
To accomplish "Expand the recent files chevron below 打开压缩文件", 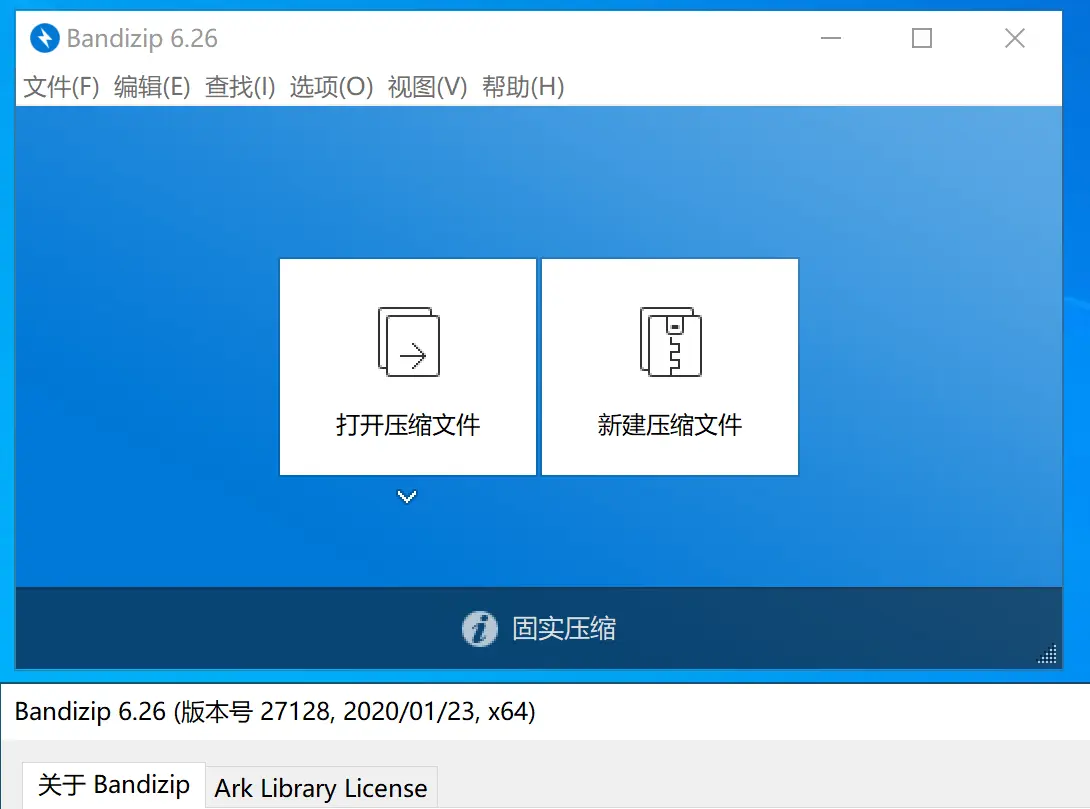I will point(407,497).
